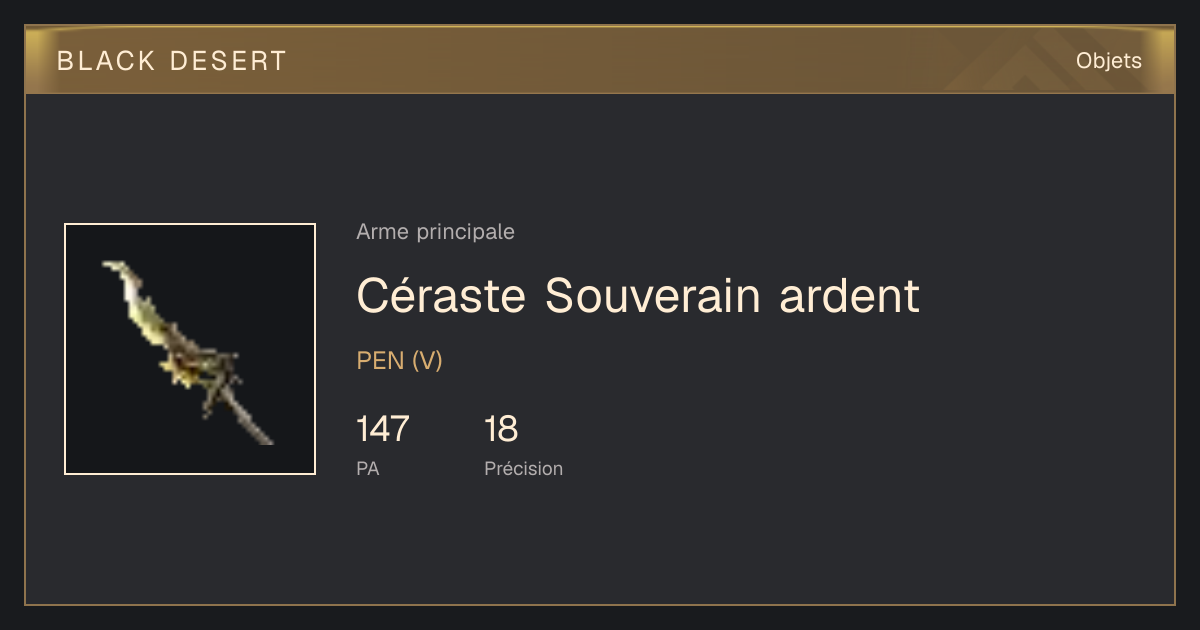Screen dimensions: 1200x630
Task: Go to the Objets section link
Action: [1108, 61]
